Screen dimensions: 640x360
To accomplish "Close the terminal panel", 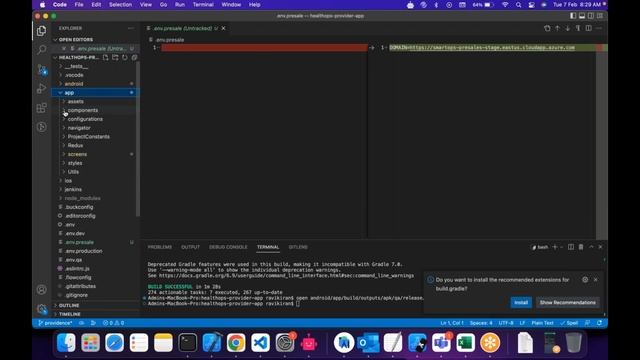I will 600,247.
